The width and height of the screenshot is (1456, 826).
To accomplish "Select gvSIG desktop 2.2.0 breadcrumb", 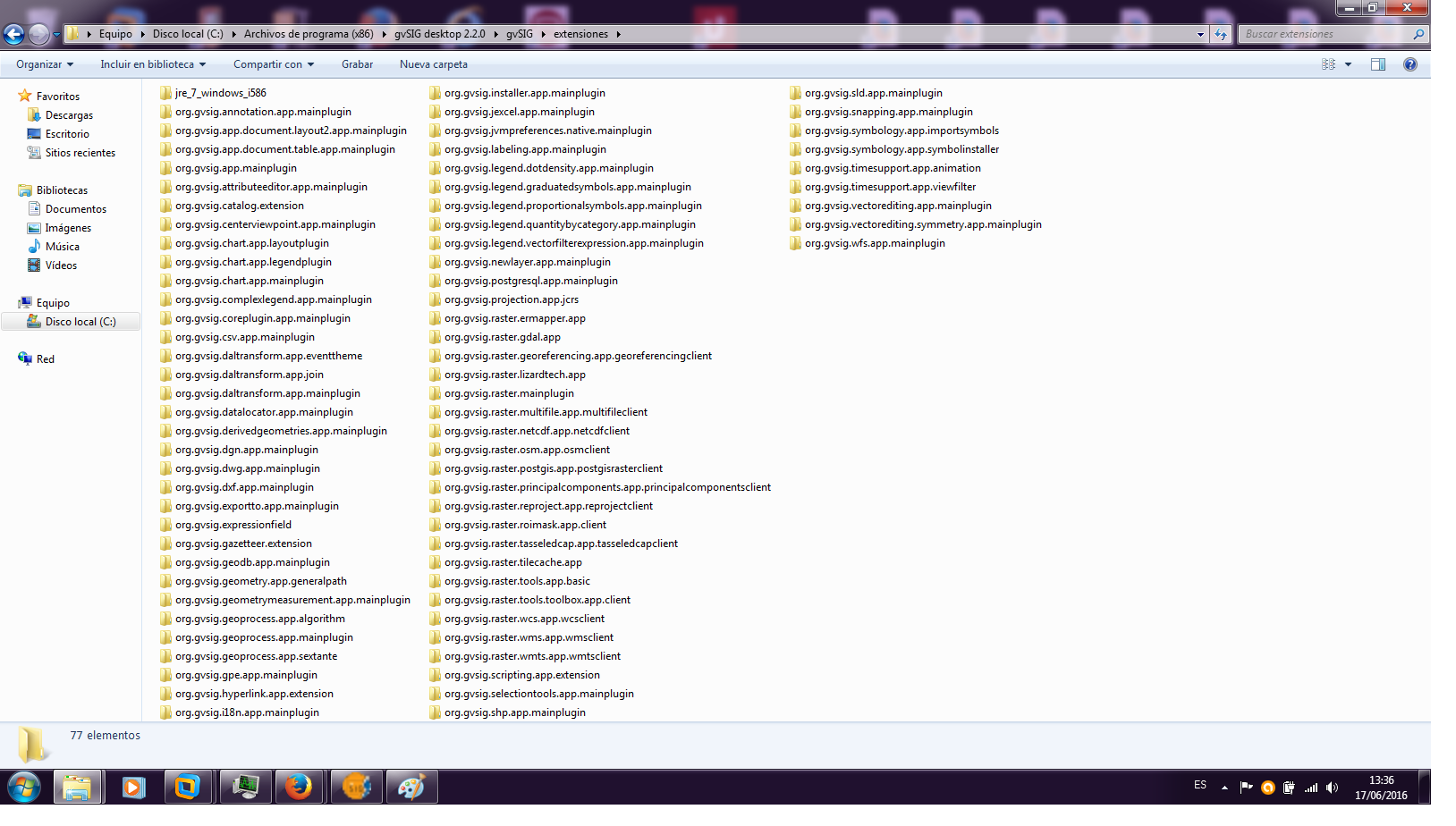I will (440, 34).
